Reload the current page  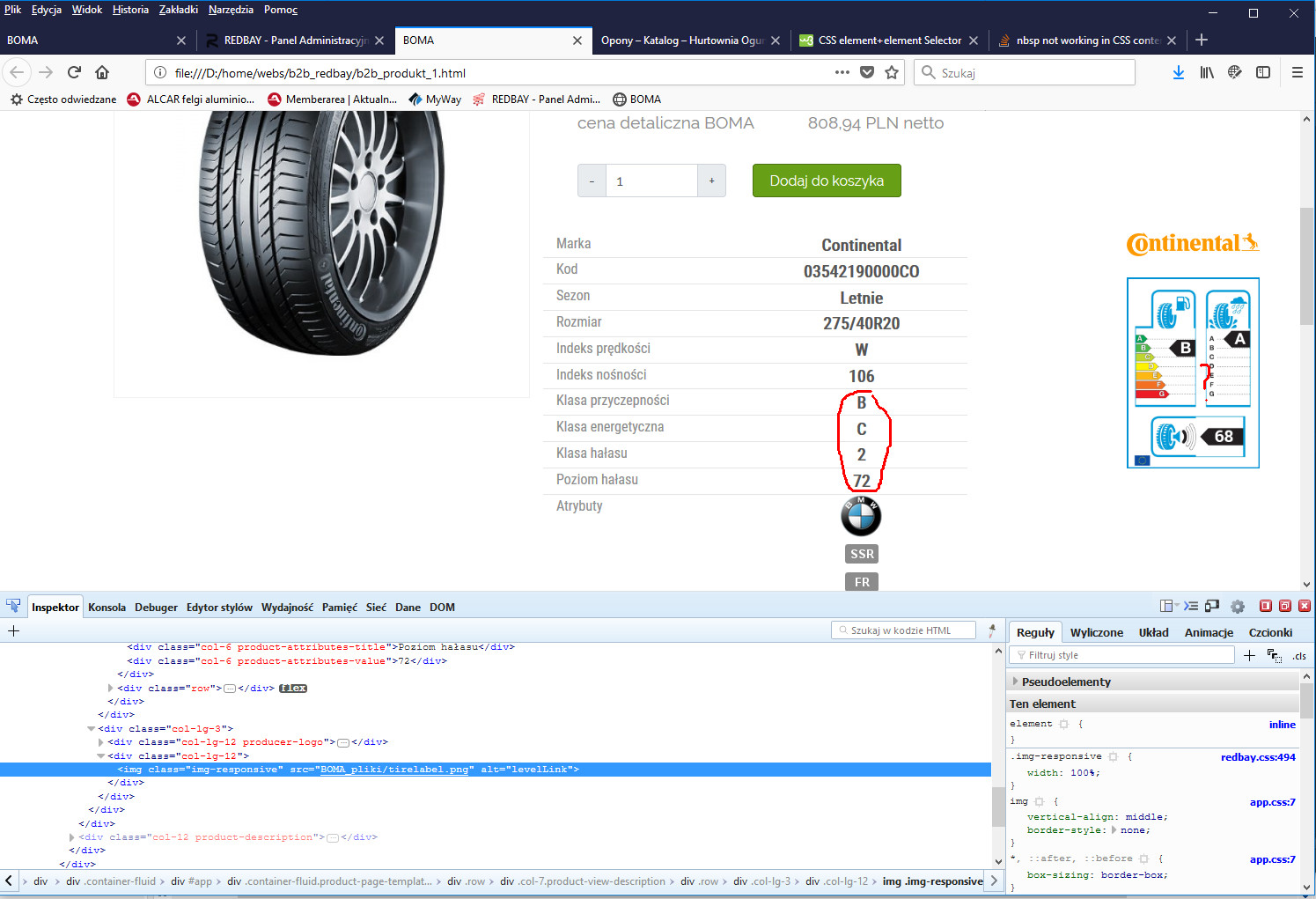point(74,72)
